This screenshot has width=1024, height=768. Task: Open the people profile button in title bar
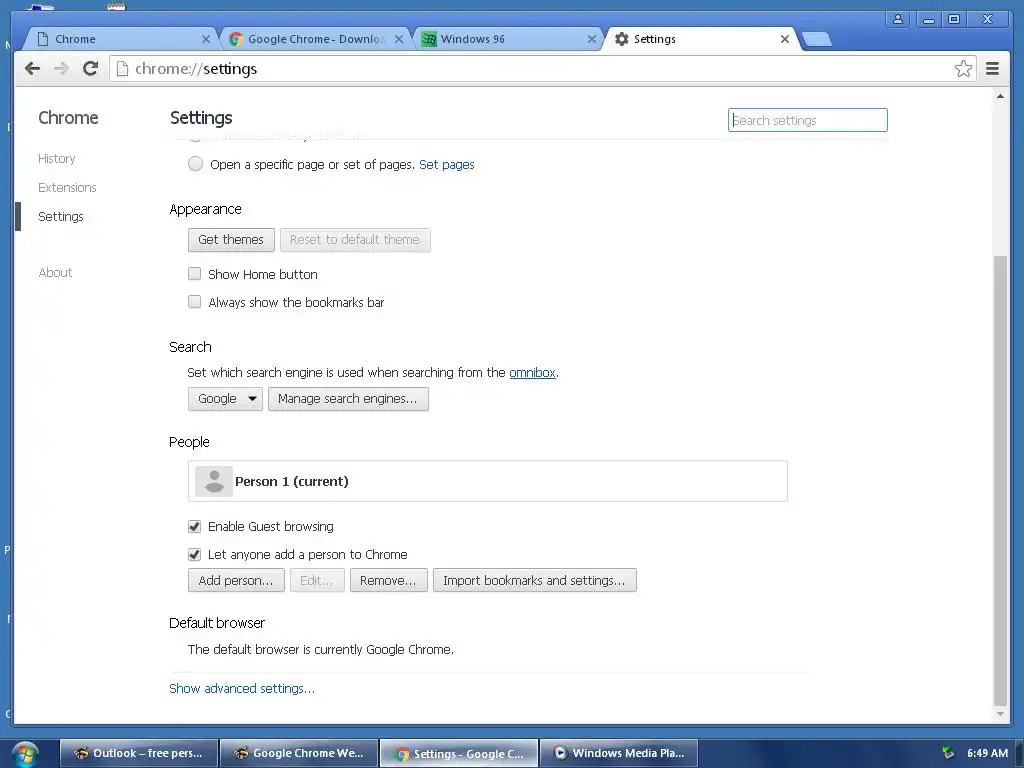tap(898, 20)
